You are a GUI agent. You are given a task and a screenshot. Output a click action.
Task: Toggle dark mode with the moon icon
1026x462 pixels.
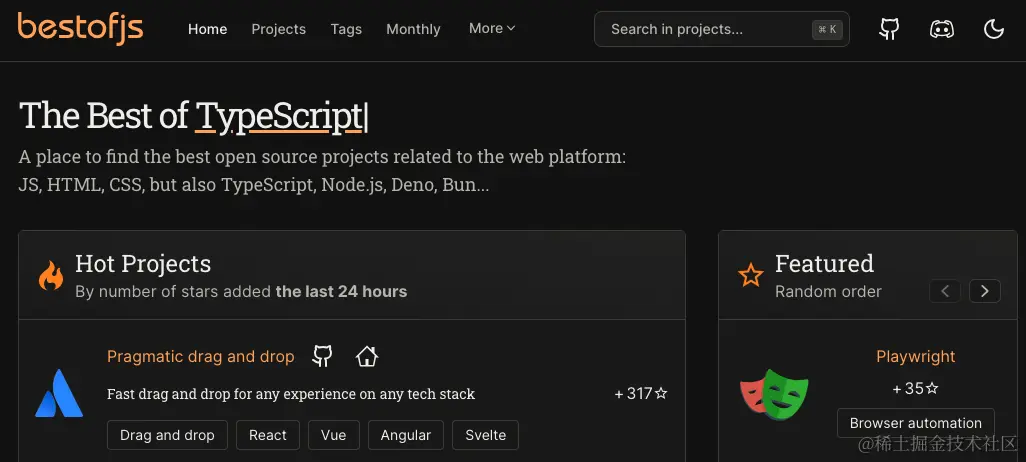pos(994,29)
